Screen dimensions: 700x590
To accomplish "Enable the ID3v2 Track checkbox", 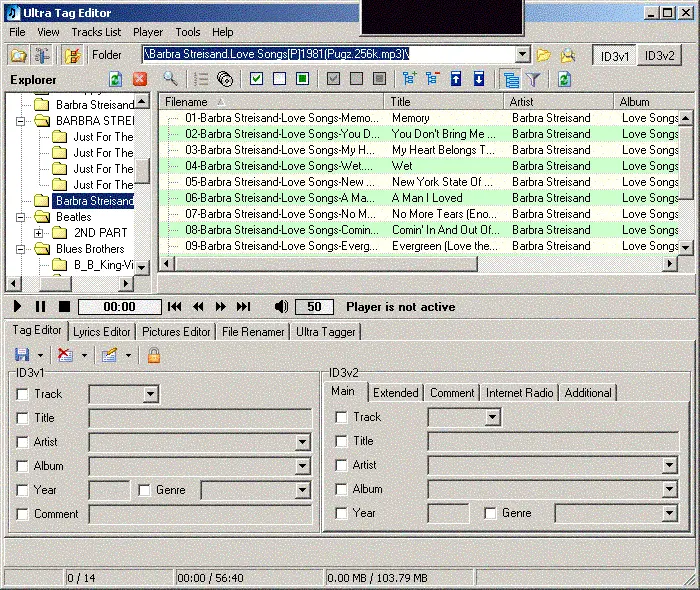I will pyautogui.click(x=341, y=417).
